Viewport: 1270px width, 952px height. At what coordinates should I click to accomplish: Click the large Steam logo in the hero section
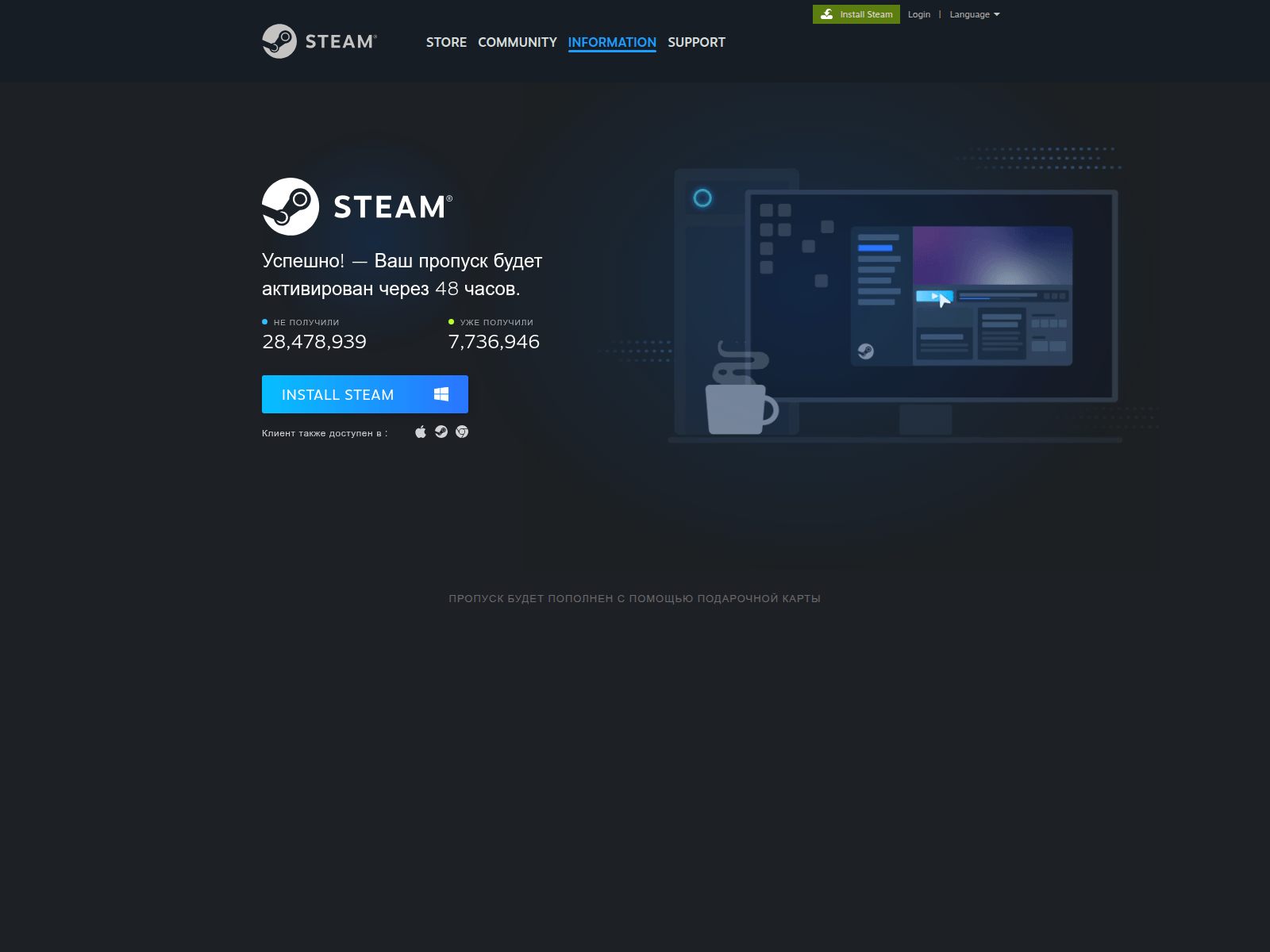tap(357, 206)
